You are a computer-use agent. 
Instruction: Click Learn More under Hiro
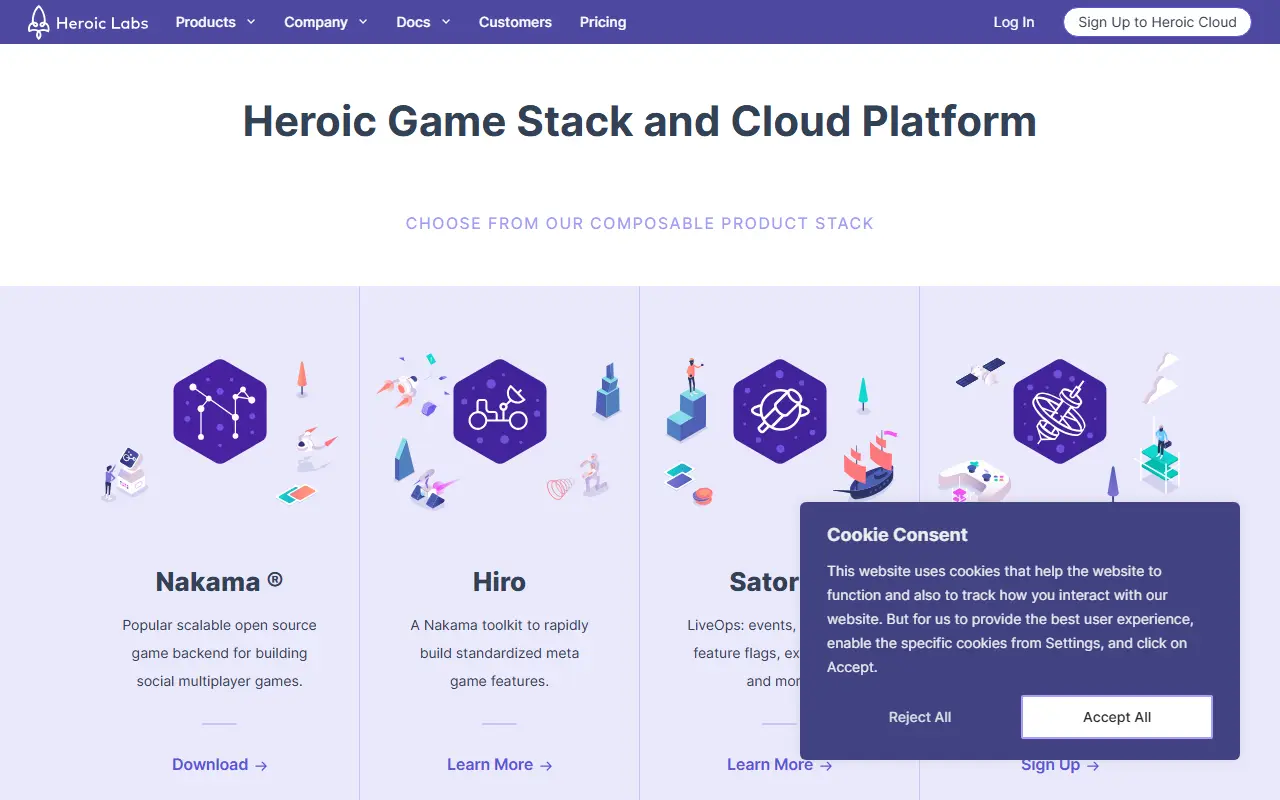pos(500,765)
